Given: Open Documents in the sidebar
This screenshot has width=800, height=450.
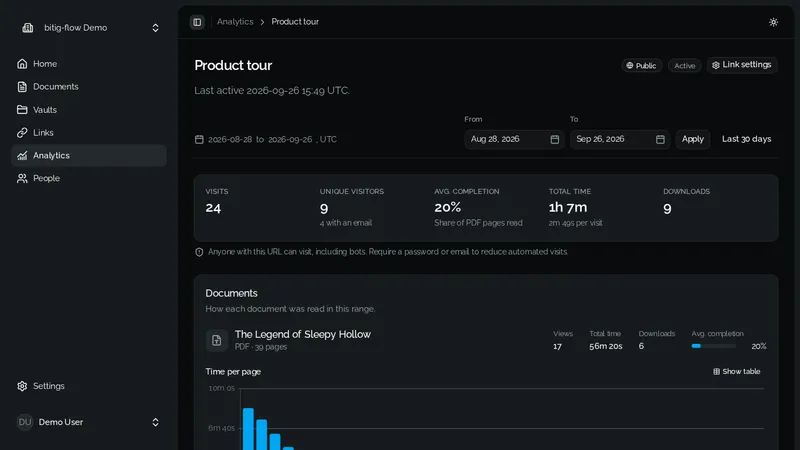Looking at the screenshot, I should pyautogui.click(x=88, y=87).
